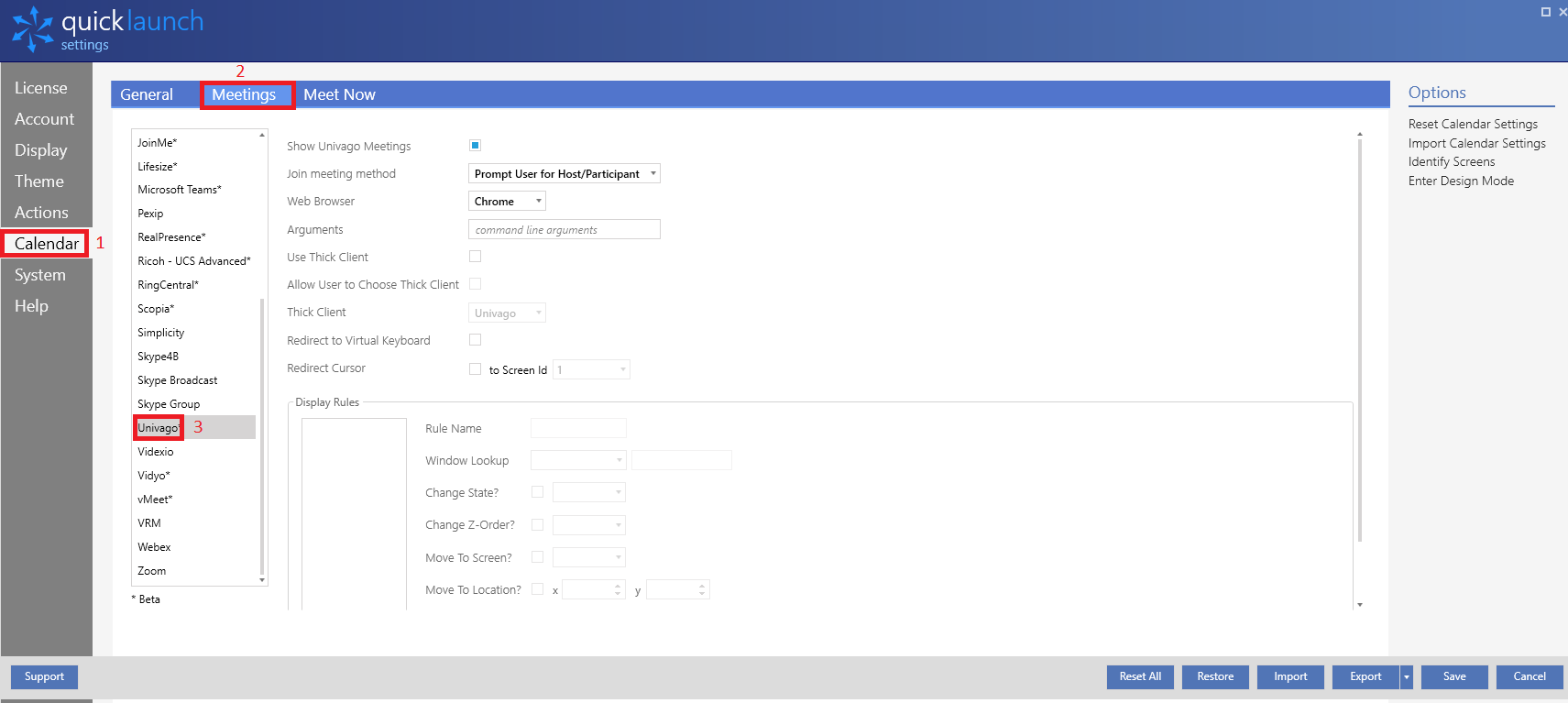Screen dimensions: 1568x703
Task: Switch to the Meet Now tab
Action: (339, 94)
